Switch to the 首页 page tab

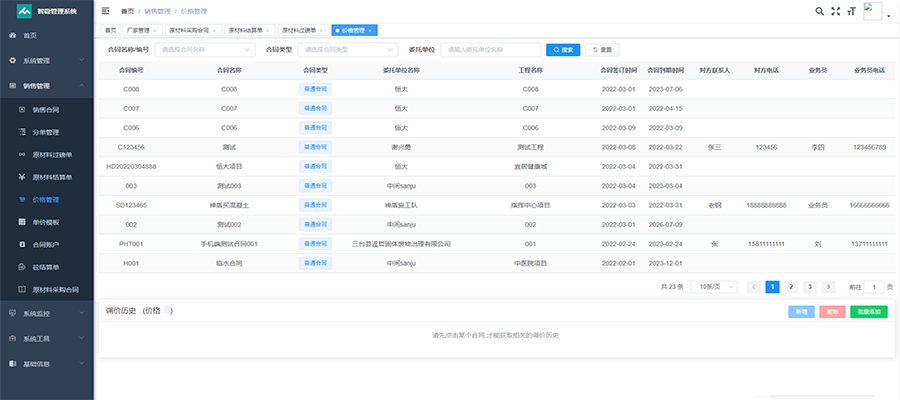(110, 30)
